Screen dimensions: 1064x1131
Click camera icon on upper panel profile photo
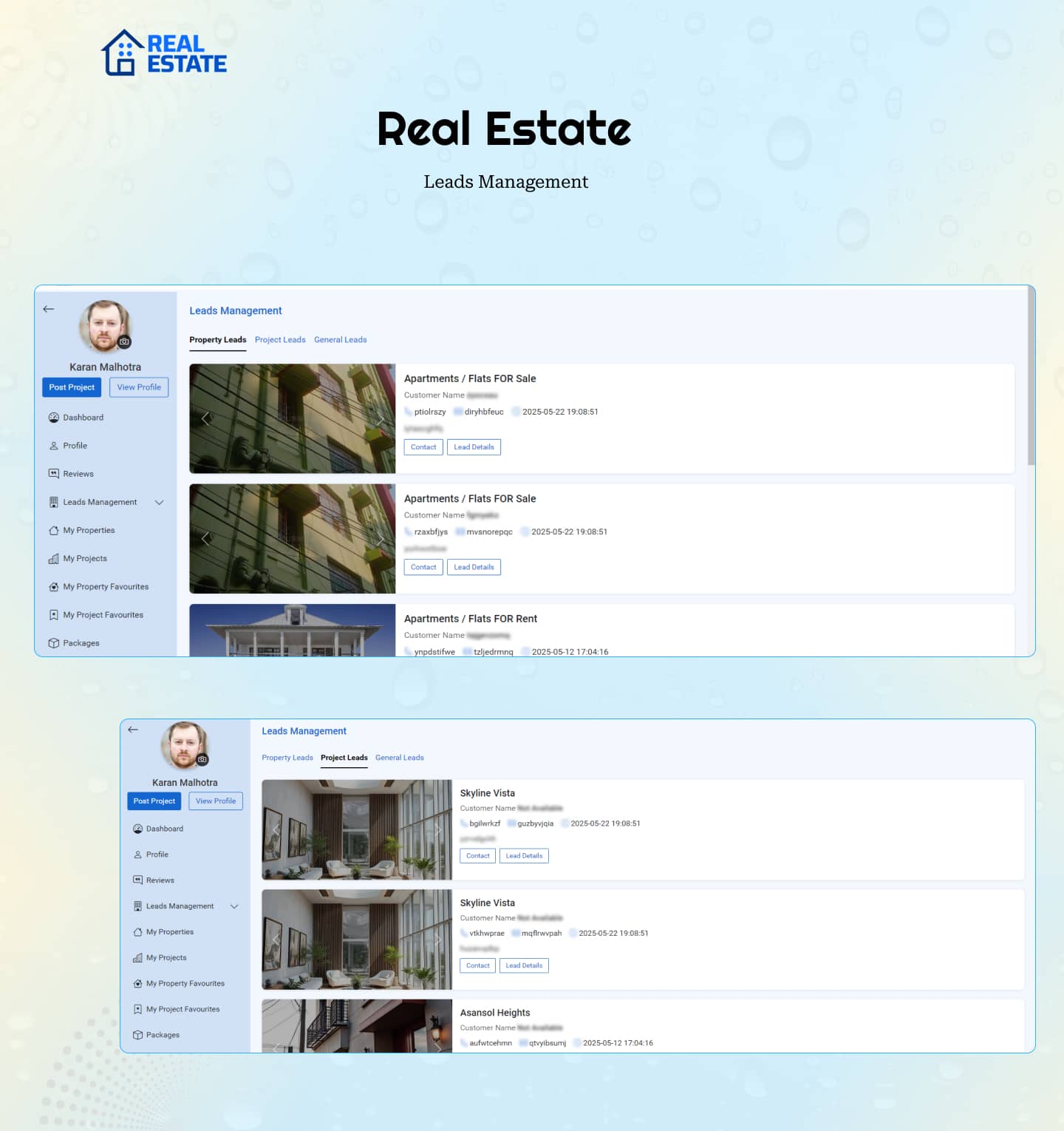[125, 342]
